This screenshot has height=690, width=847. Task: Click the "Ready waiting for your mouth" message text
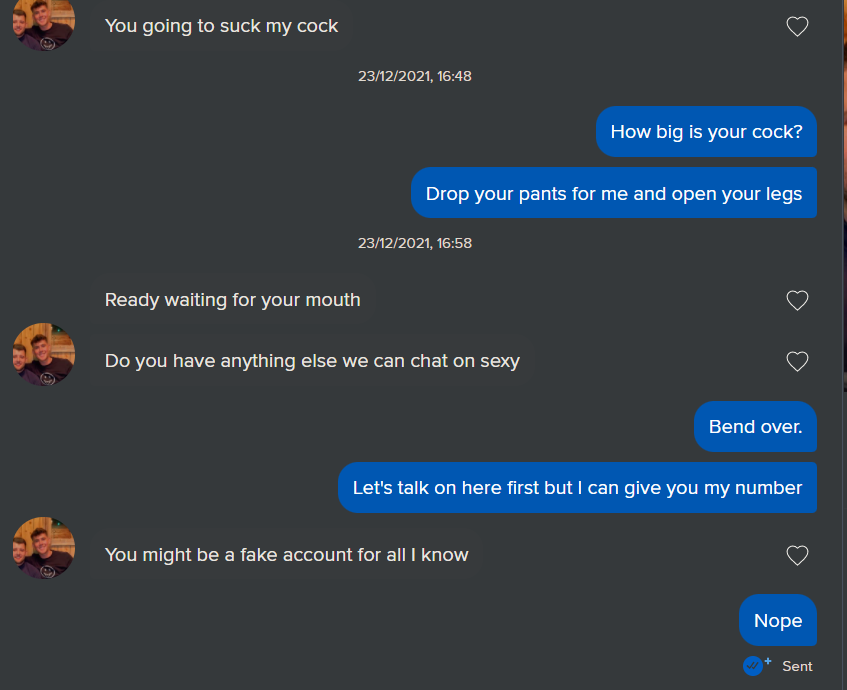coord(232,299)
